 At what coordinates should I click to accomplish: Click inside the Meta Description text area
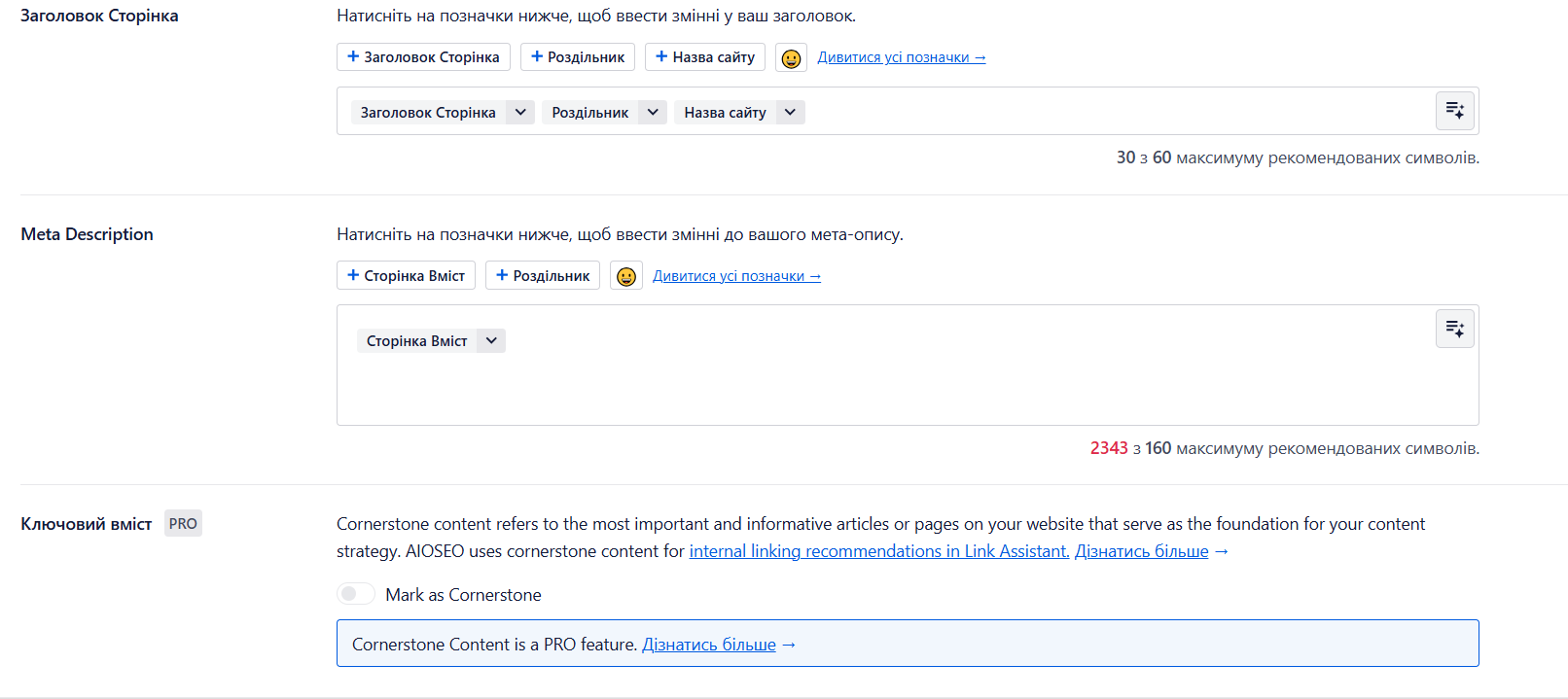[x=875, y=389]
